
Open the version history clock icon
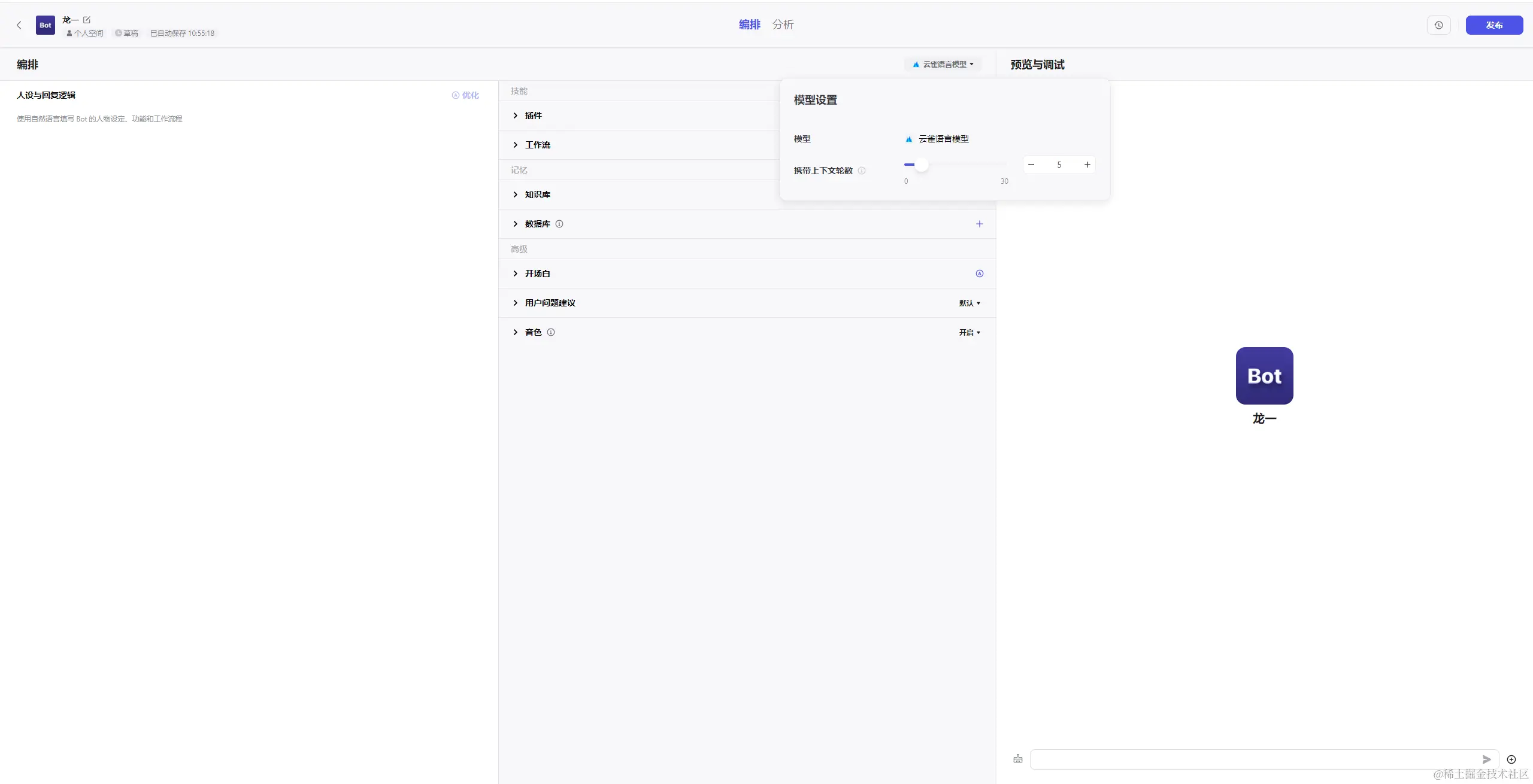click(x=1438, y=25)
